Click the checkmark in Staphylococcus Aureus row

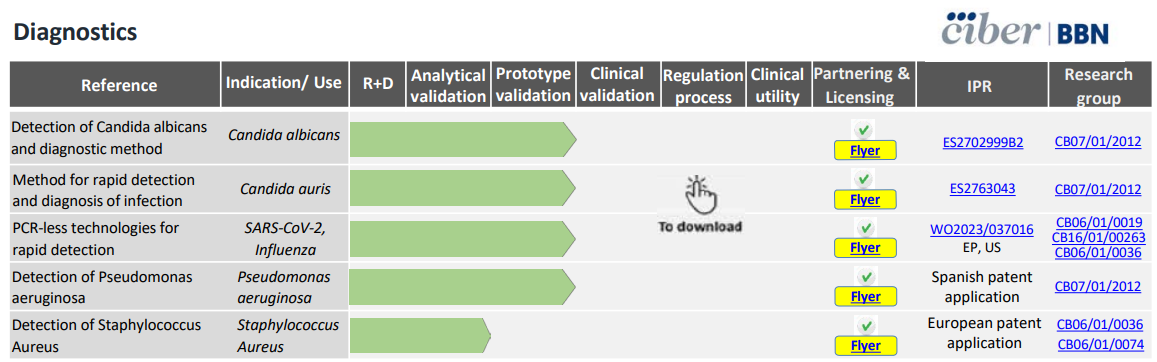point(864,325)
